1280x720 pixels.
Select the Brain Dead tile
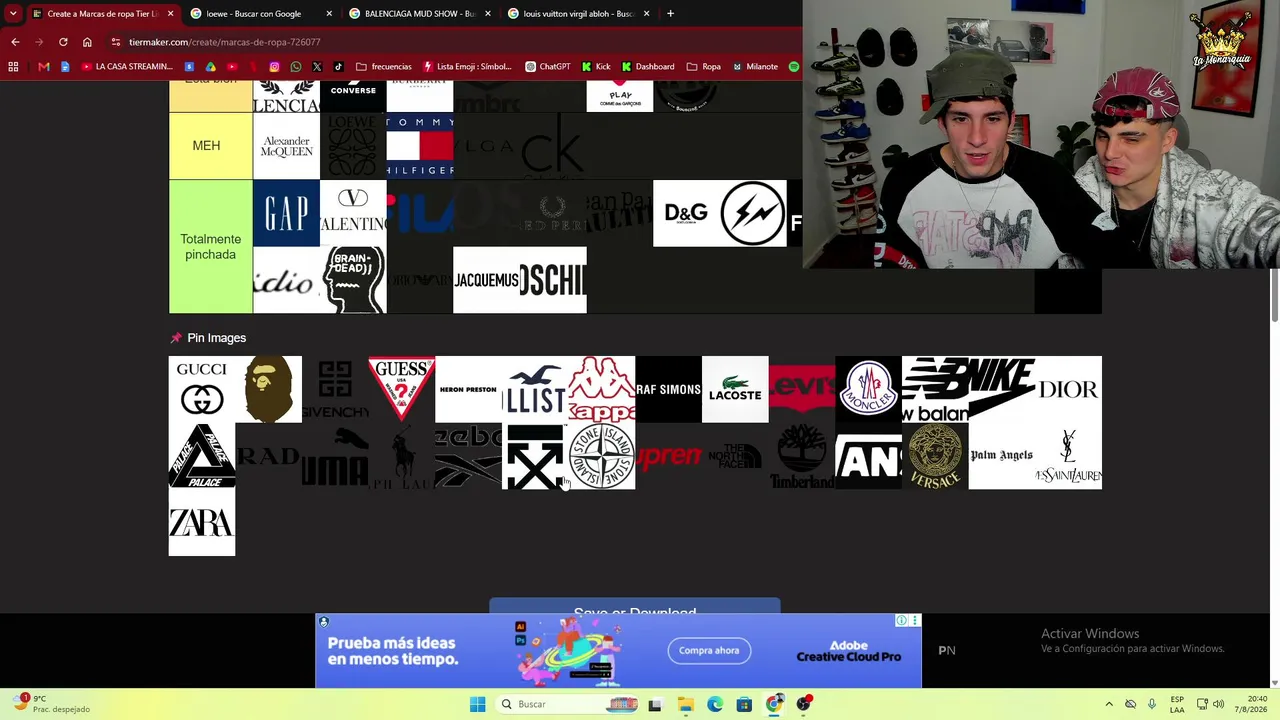coord(353,280)
